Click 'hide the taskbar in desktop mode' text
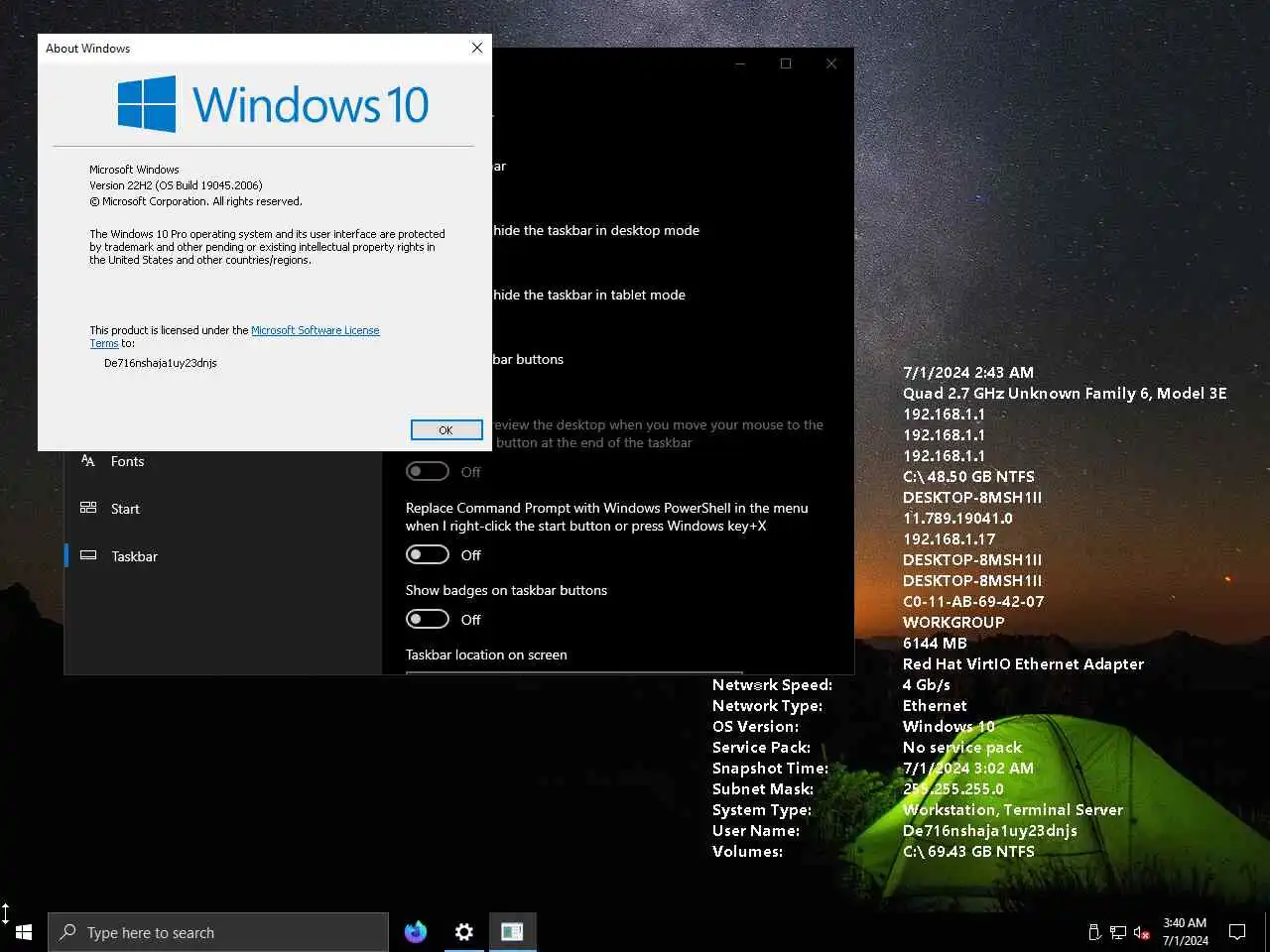Image resolution: width=1270 pixels, height=952 pixels. point(596,230)
